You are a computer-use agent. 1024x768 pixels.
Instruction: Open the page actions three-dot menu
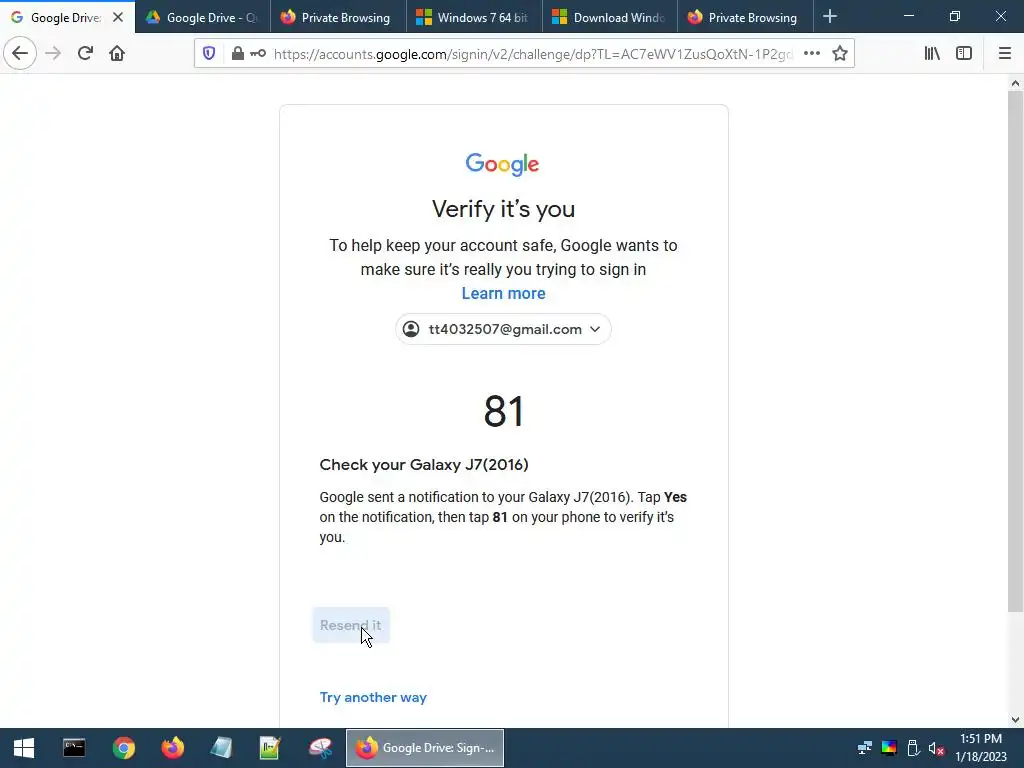[x=812, y=54]
